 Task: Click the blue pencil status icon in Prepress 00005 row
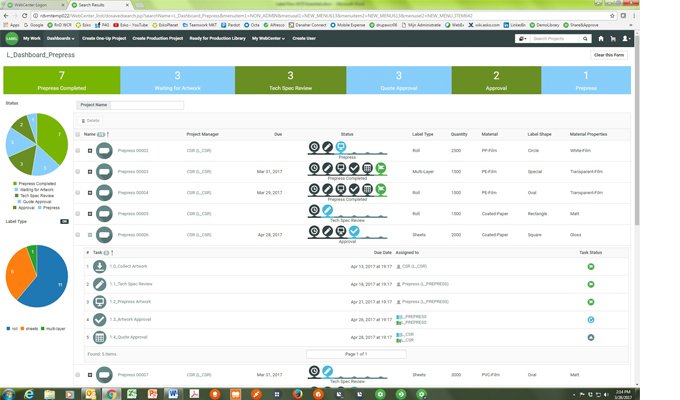click(x=328, y=210)
